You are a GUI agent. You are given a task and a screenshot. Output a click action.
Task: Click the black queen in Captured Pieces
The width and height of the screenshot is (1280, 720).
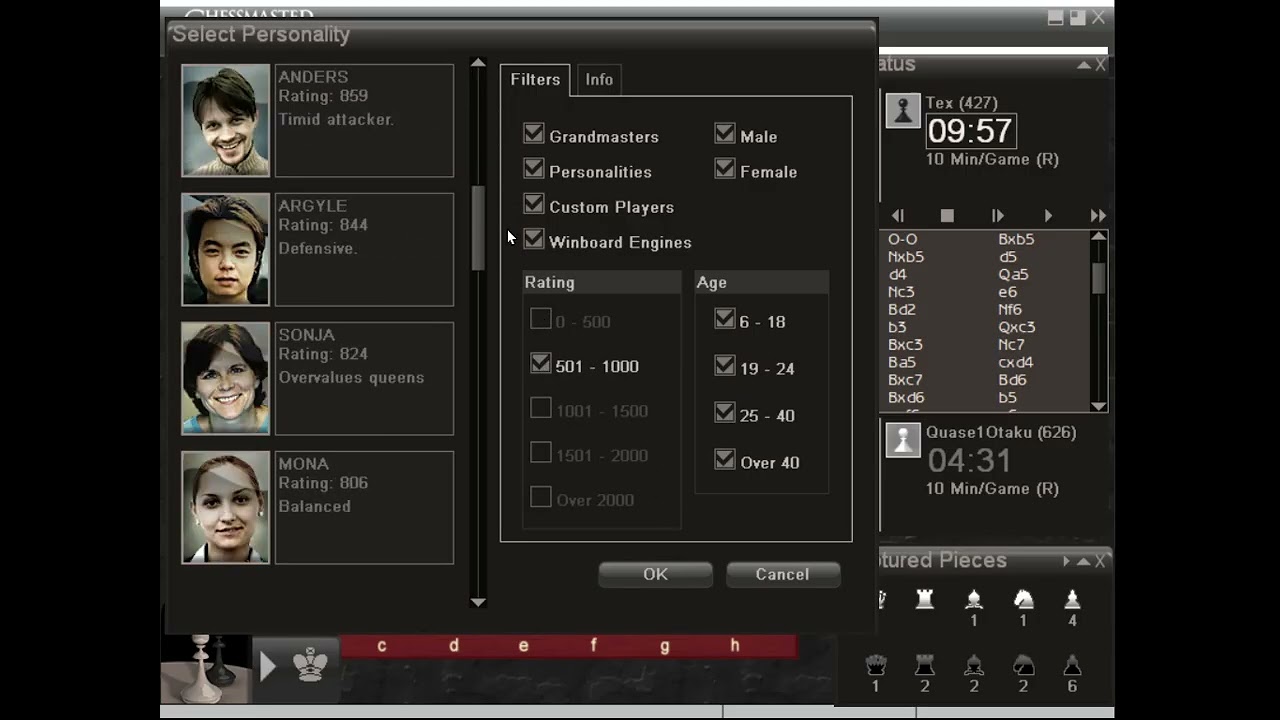(x=876, y=665)
